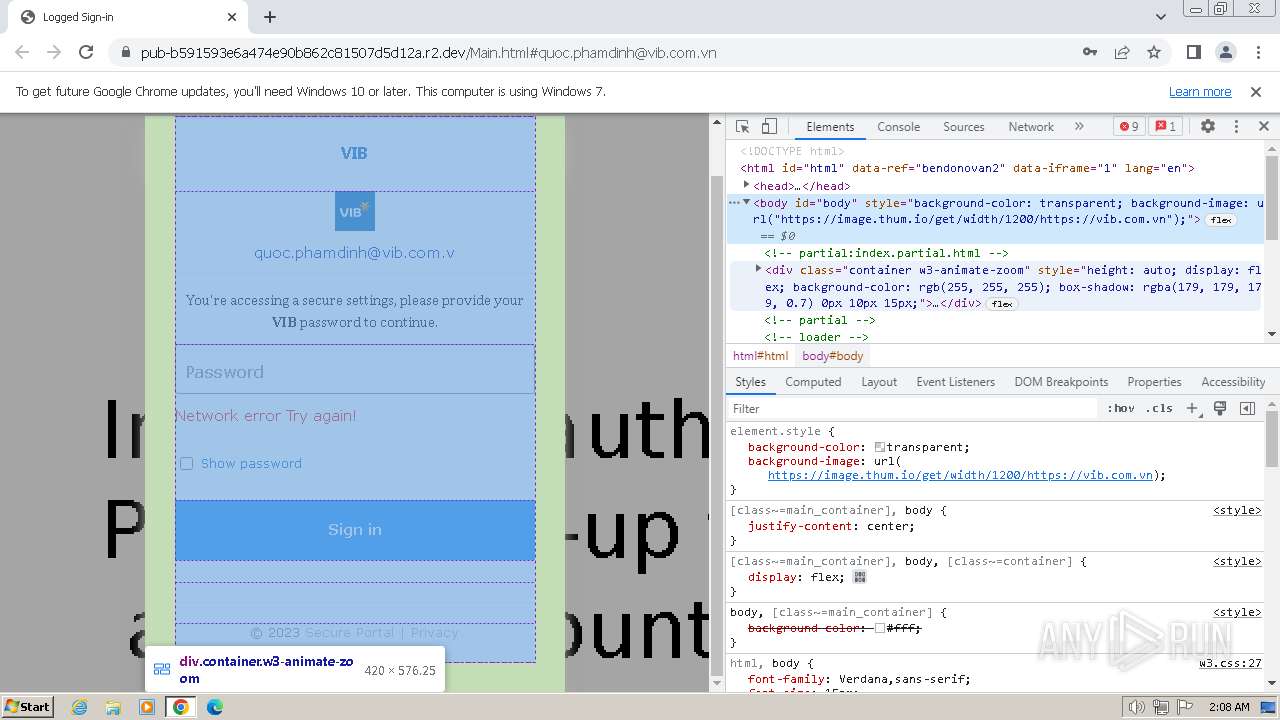Open the Windows Start menu
This screenshot has height=720, width=1280.
click(27, 706)
